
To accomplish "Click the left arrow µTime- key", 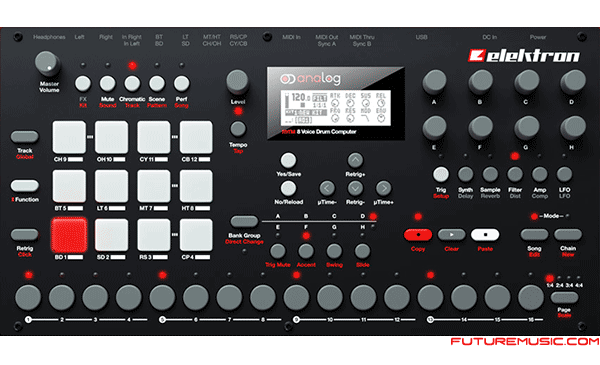I will point(327,188).
